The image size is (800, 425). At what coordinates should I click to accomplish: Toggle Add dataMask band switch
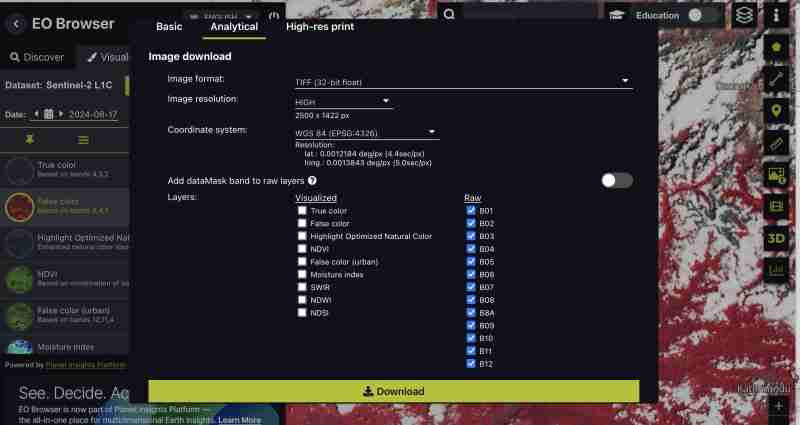click(x=617, y=180)
